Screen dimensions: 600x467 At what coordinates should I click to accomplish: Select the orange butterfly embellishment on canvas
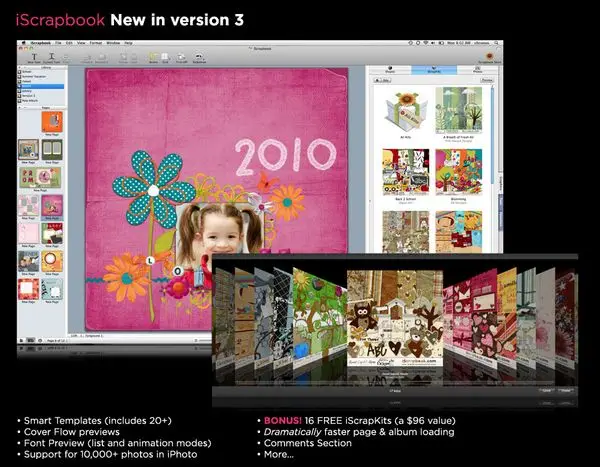click(x=267, y=181)
